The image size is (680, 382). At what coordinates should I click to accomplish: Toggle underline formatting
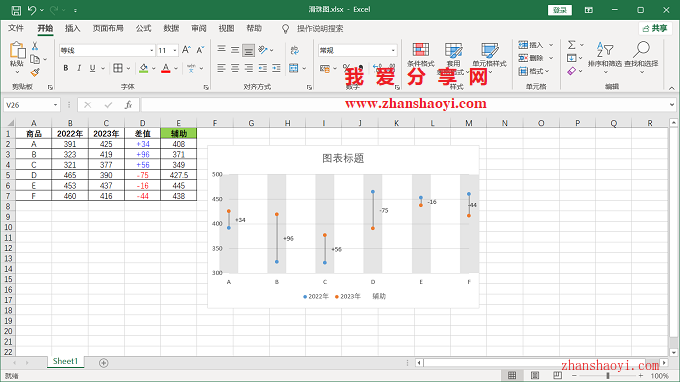point(92,68)
